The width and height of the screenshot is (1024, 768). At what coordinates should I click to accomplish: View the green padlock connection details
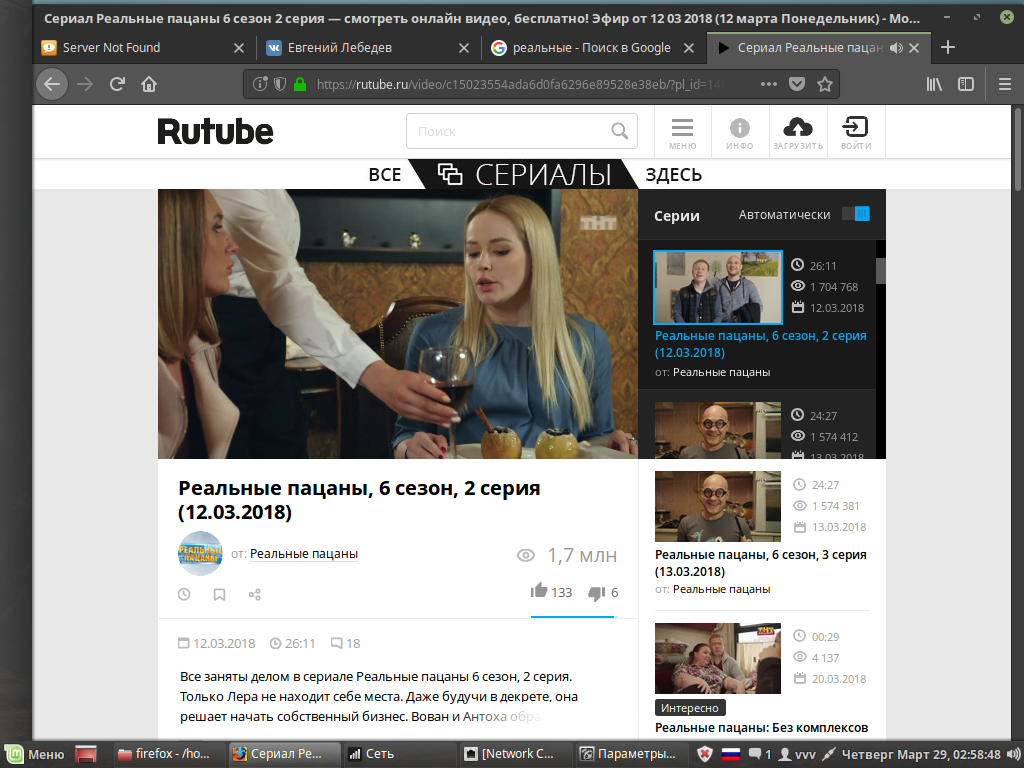[x=300, y=84]
